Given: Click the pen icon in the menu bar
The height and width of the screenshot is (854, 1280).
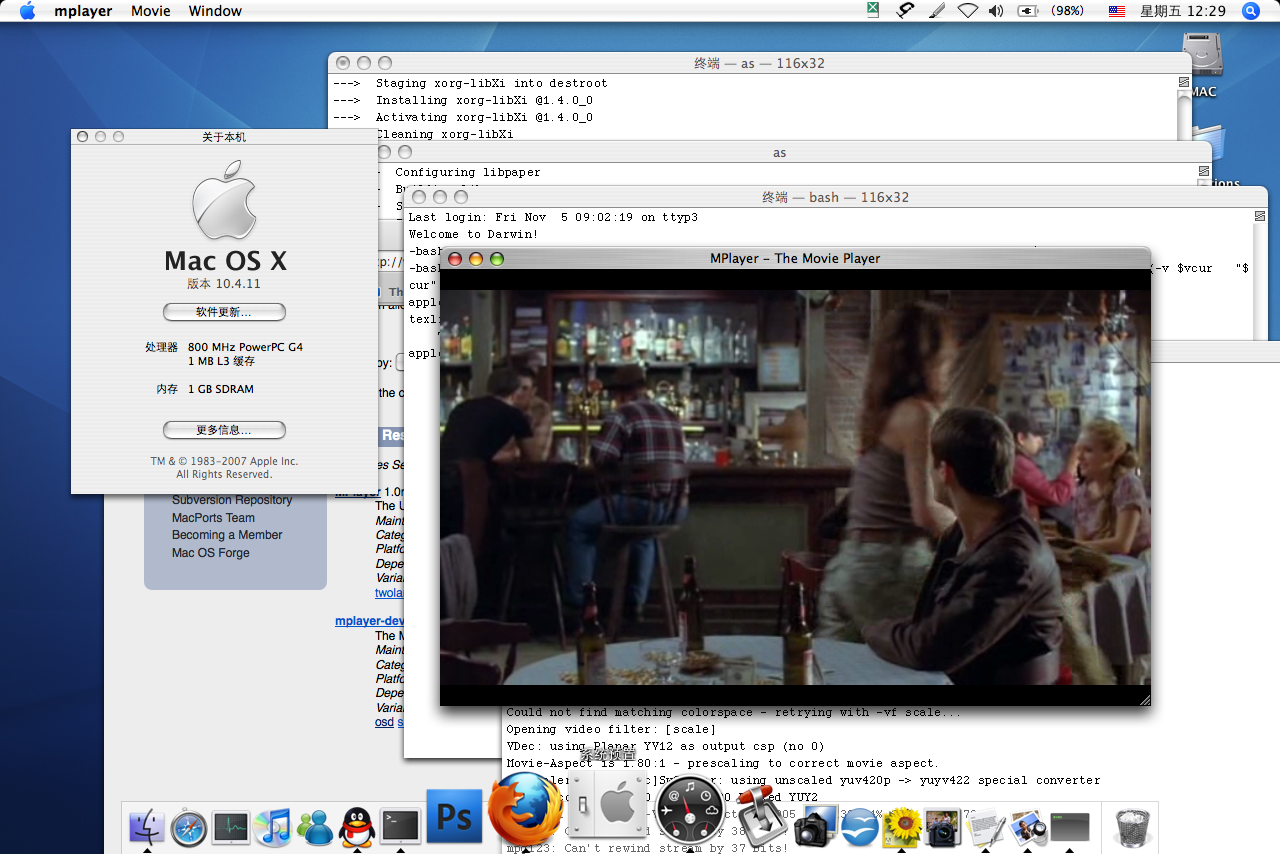Looking at the screenshot, I should click(937, 11).
